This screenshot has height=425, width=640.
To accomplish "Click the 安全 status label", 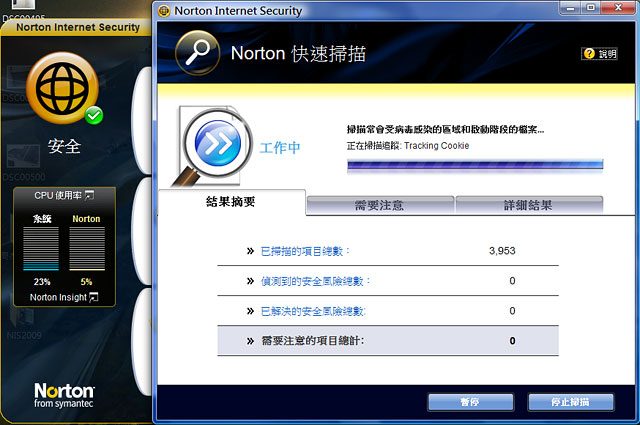I will coord(64,146).
